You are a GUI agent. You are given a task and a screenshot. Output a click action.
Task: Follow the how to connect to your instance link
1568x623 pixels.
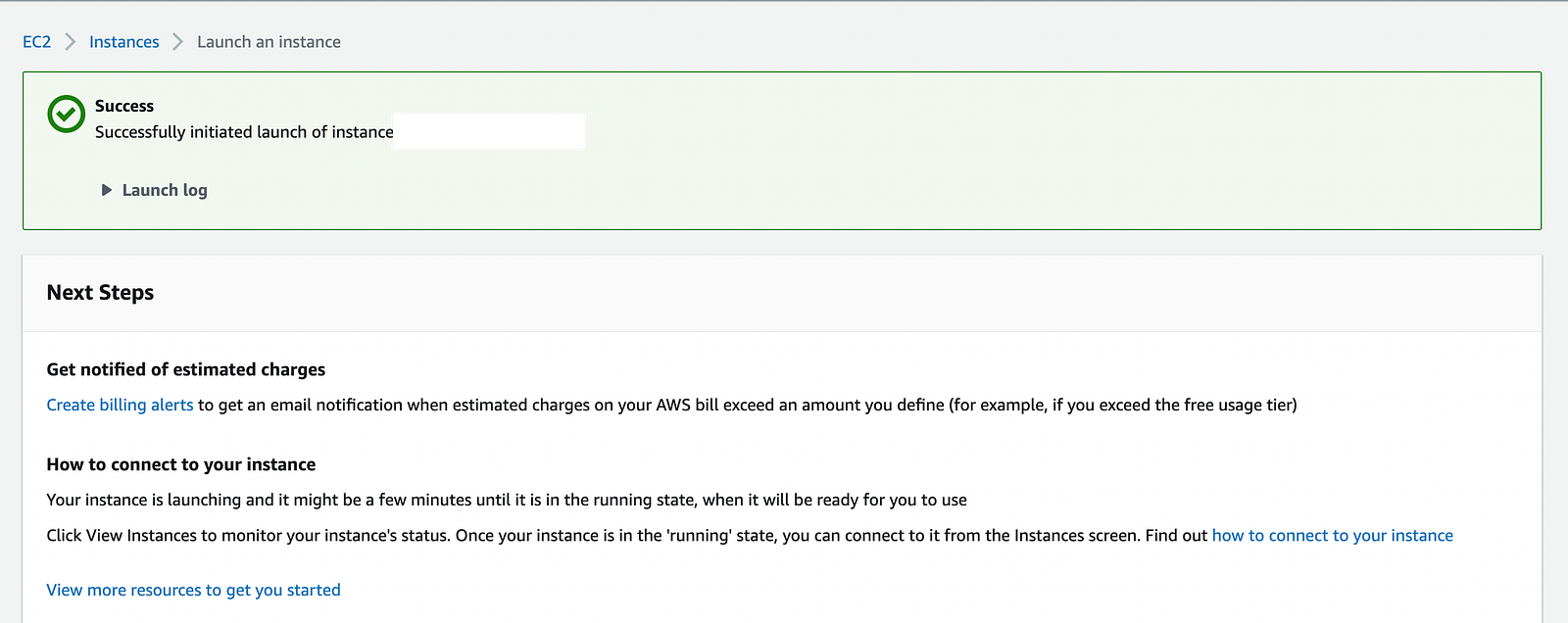(x=1333, y=535)
